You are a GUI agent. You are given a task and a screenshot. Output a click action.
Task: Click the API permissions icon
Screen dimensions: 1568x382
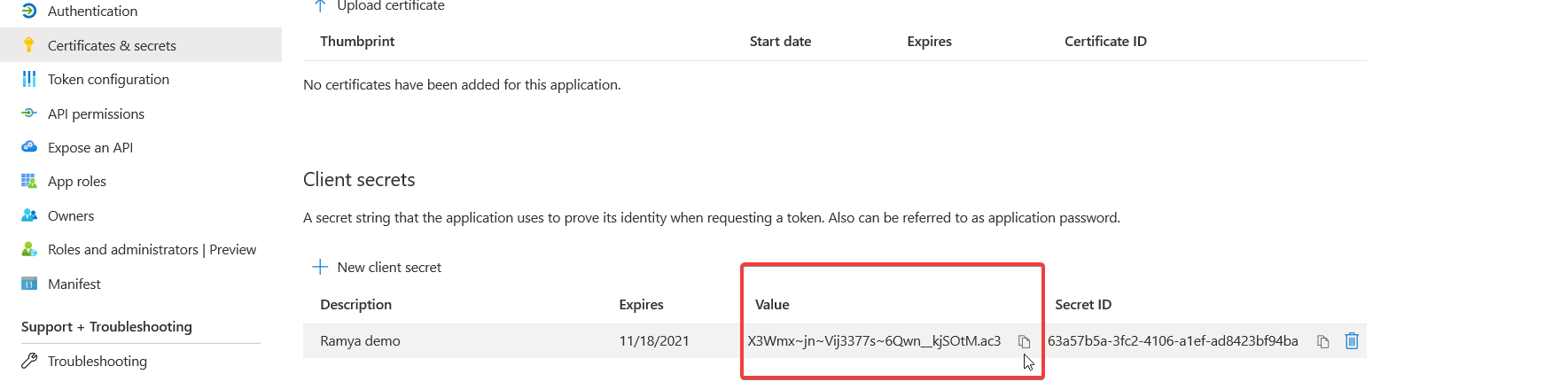29,113
